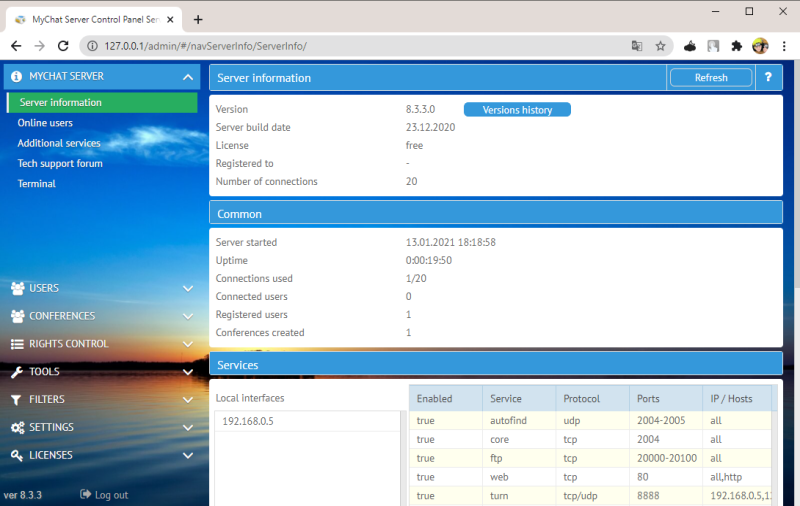Click the Conferences group icon
This screenshot has width=800, height=506.
click(x=17, y=316)
